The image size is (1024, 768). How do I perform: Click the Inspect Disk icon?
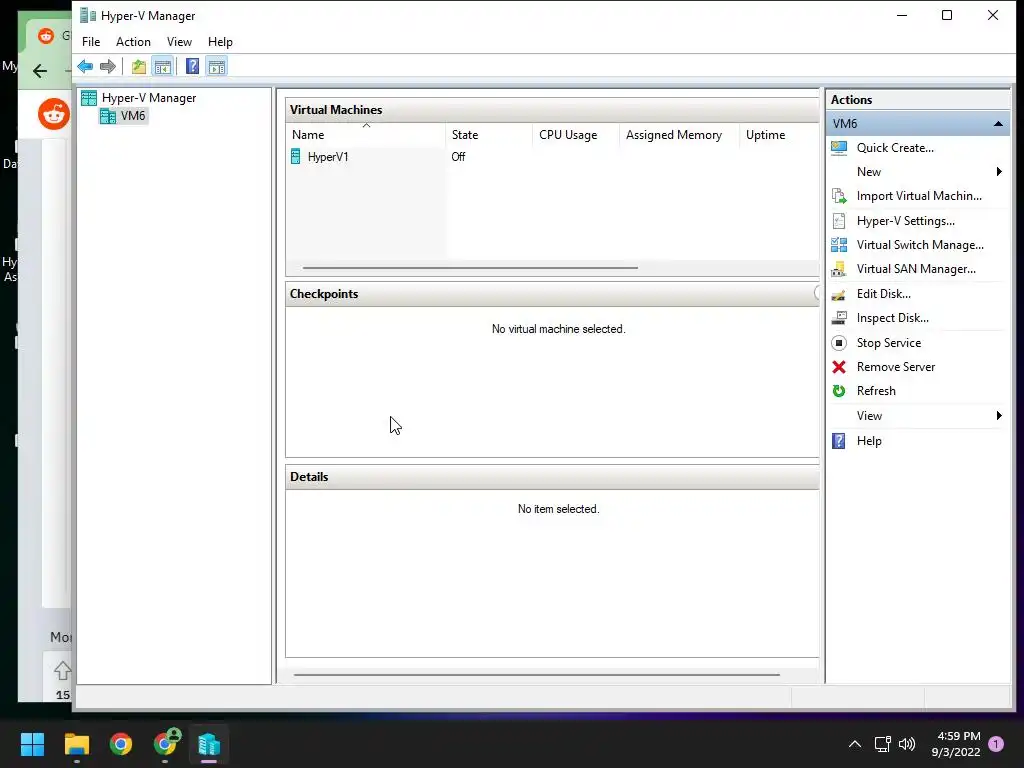click(x=839, y=318)
